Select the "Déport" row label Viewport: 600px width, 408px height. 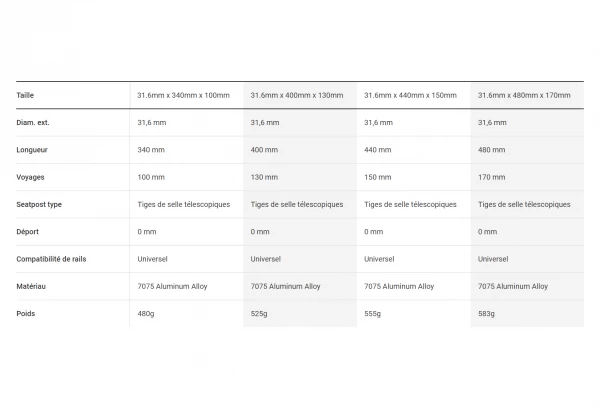point(28,231)
